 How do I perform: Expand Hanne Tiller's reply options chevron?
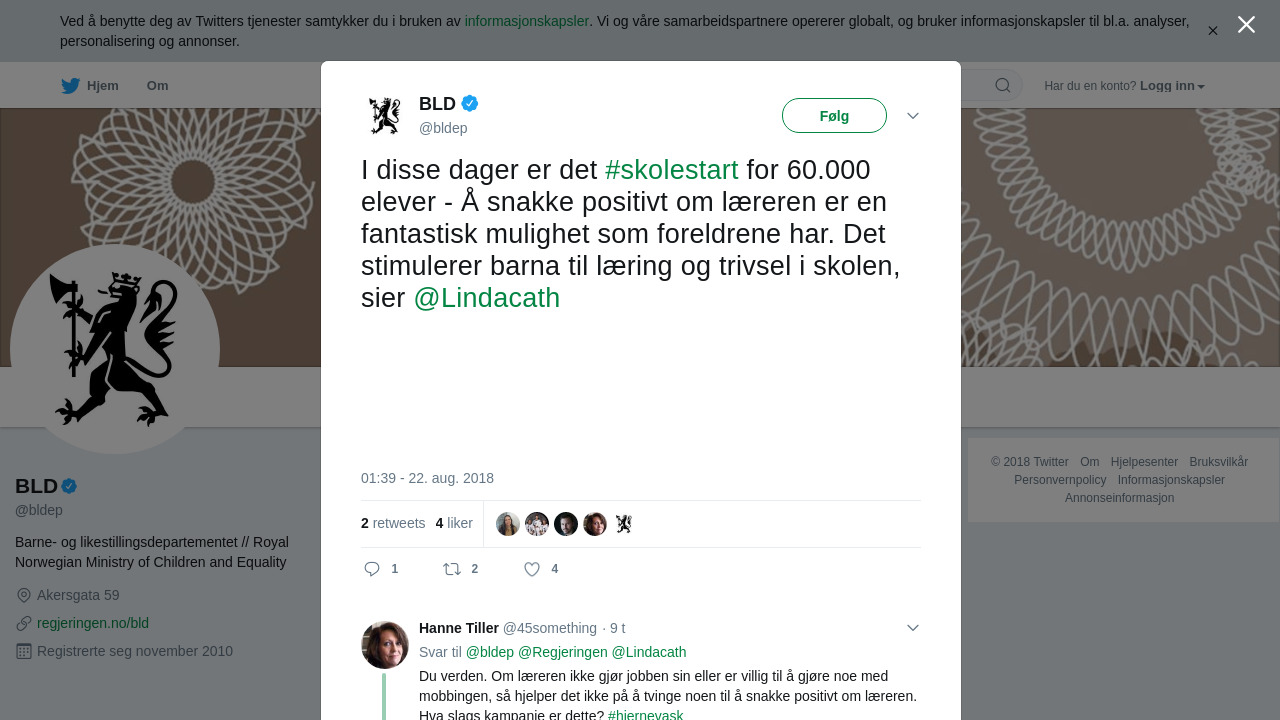[x=913, y=628]
